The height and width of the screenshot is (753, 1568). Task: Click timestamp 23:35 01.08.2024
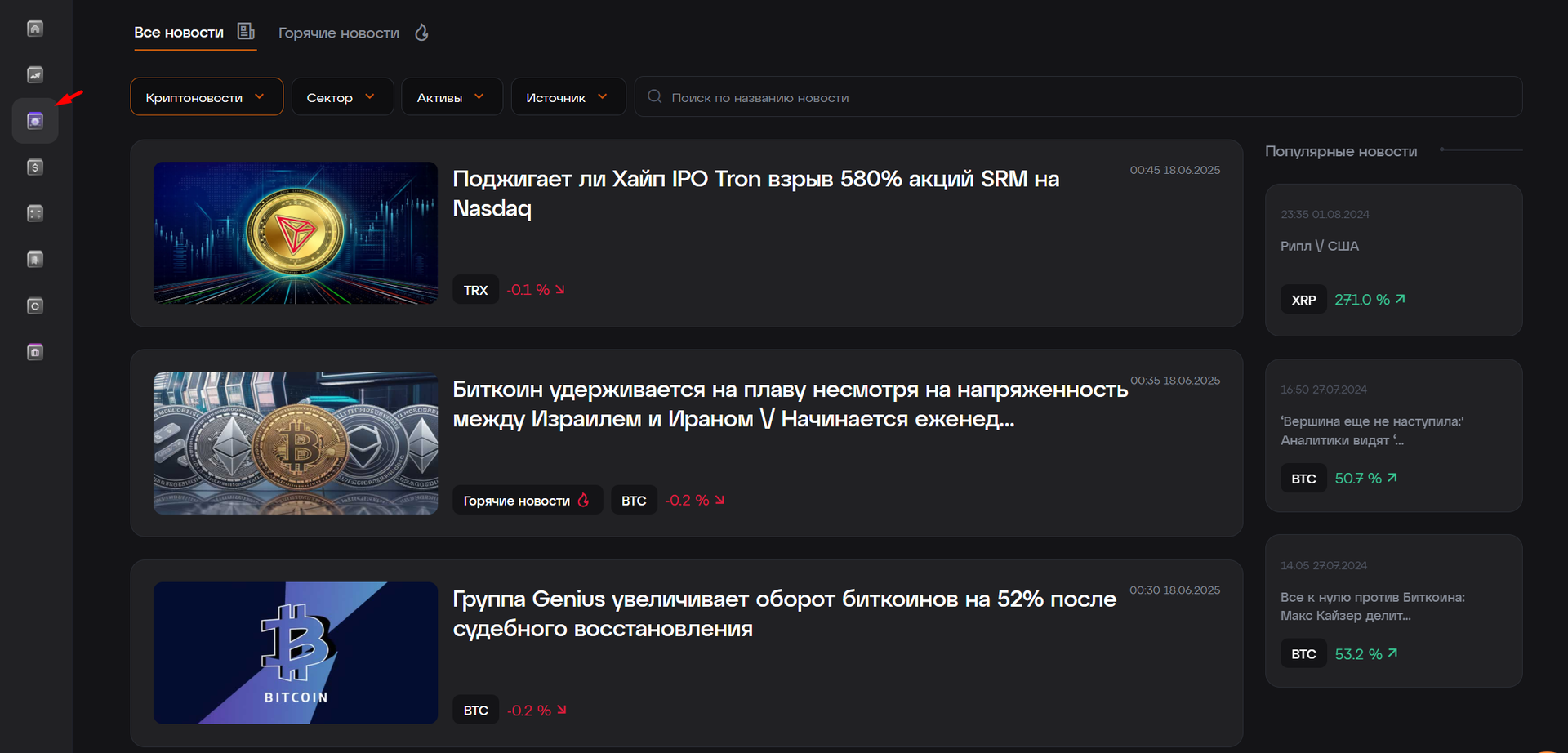[1325, 214]
